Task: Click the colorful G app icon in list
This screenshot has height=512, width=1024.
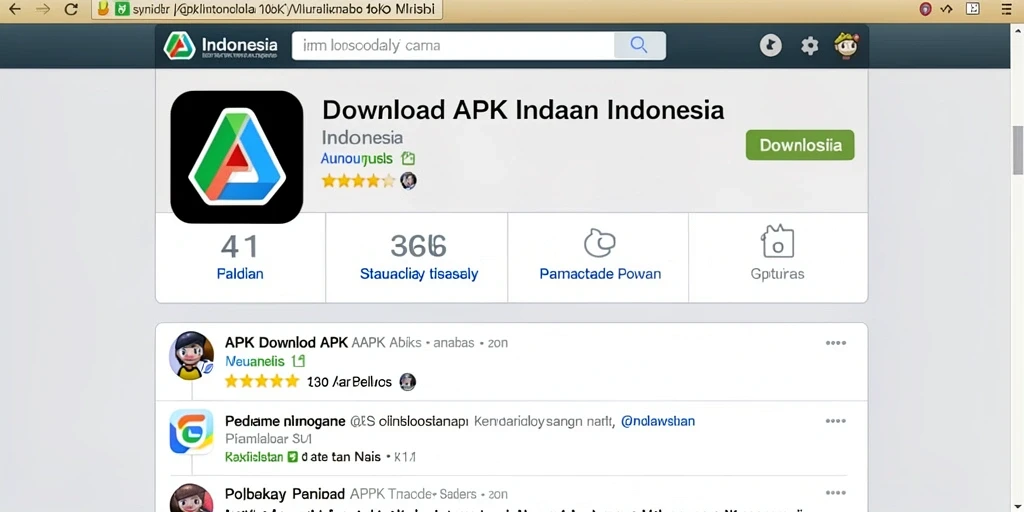Action: pyautogui.click(x=191, y=432)
